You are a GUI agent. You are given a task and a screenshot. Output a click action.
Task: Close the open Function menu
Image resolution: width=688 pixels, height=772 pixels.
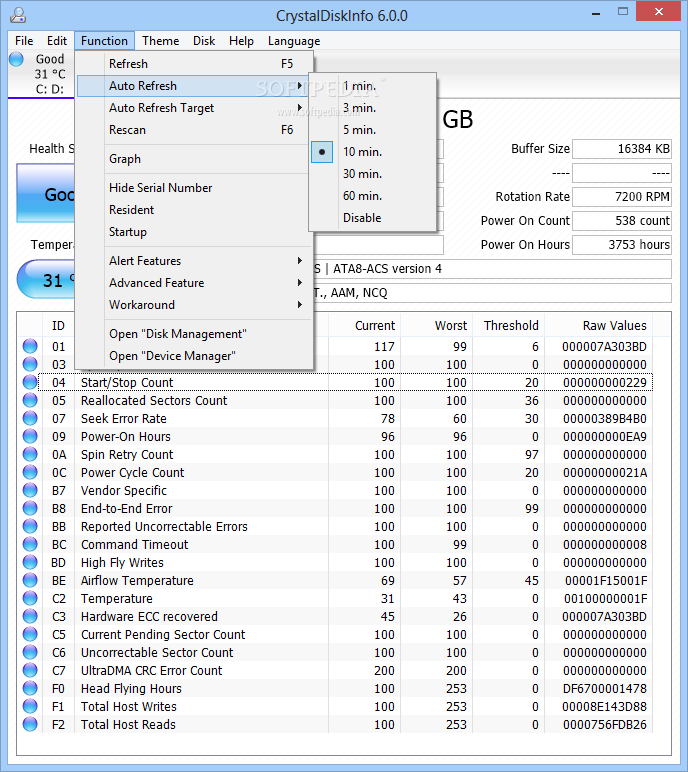pyautogui.click(x=104, y=41)
